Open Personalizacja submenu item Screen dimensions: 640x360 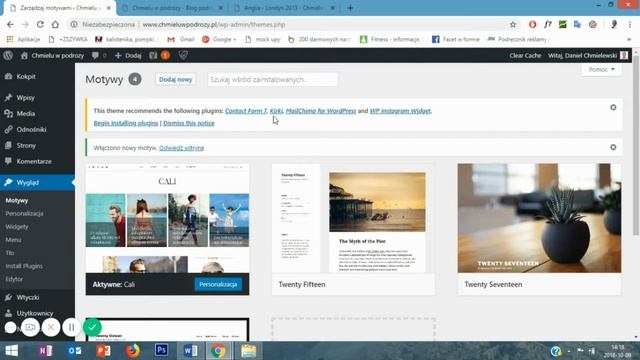24,213
